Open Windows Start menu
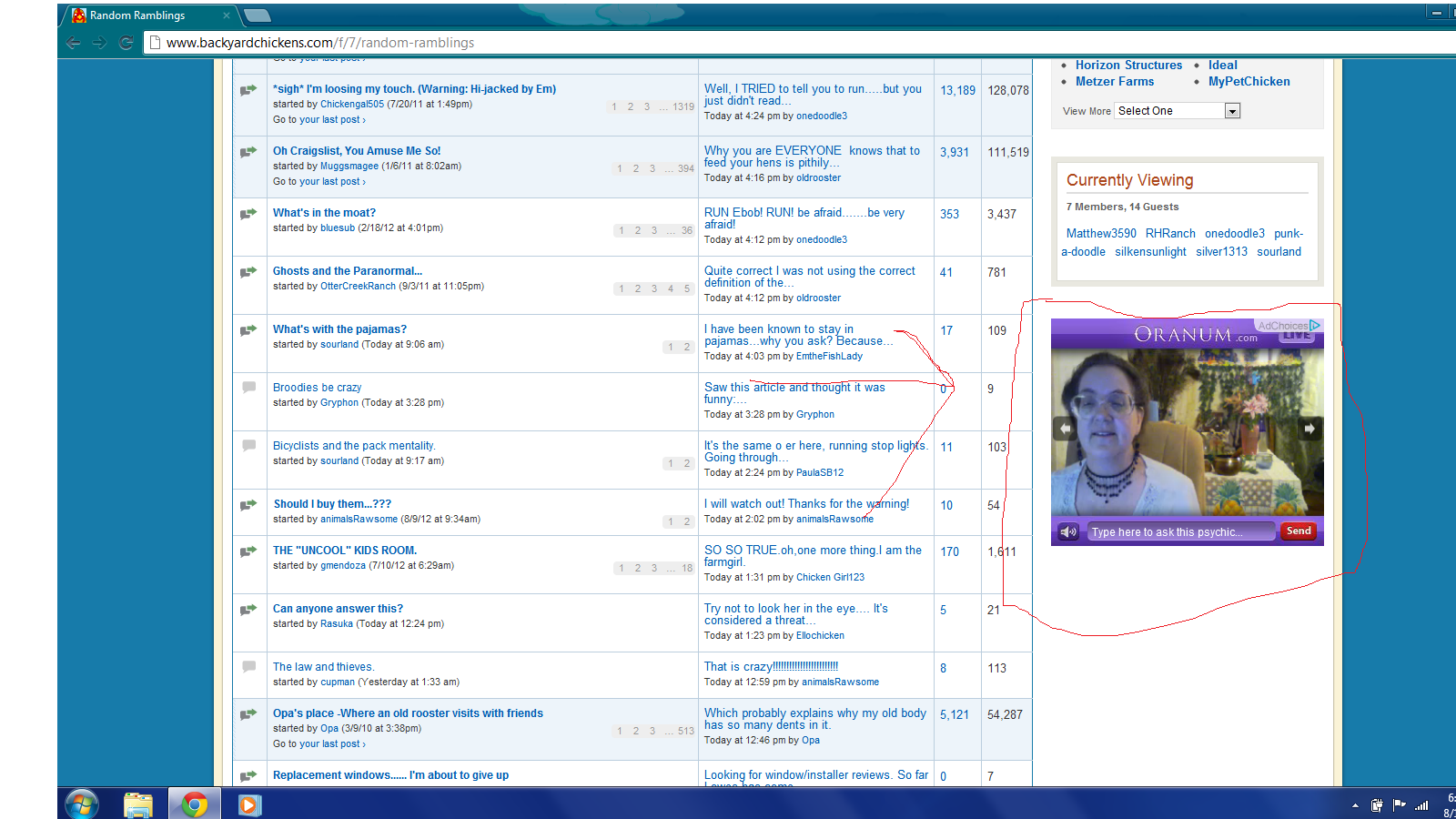The width and height of the screenshot is (1456, 819). tap(82, 804)
